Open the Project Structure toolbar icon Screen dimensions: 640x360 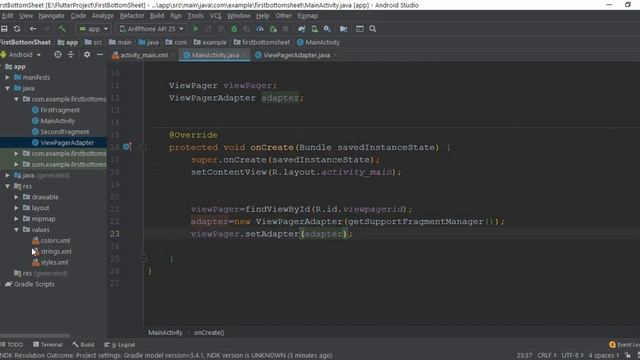pos(360,29)
